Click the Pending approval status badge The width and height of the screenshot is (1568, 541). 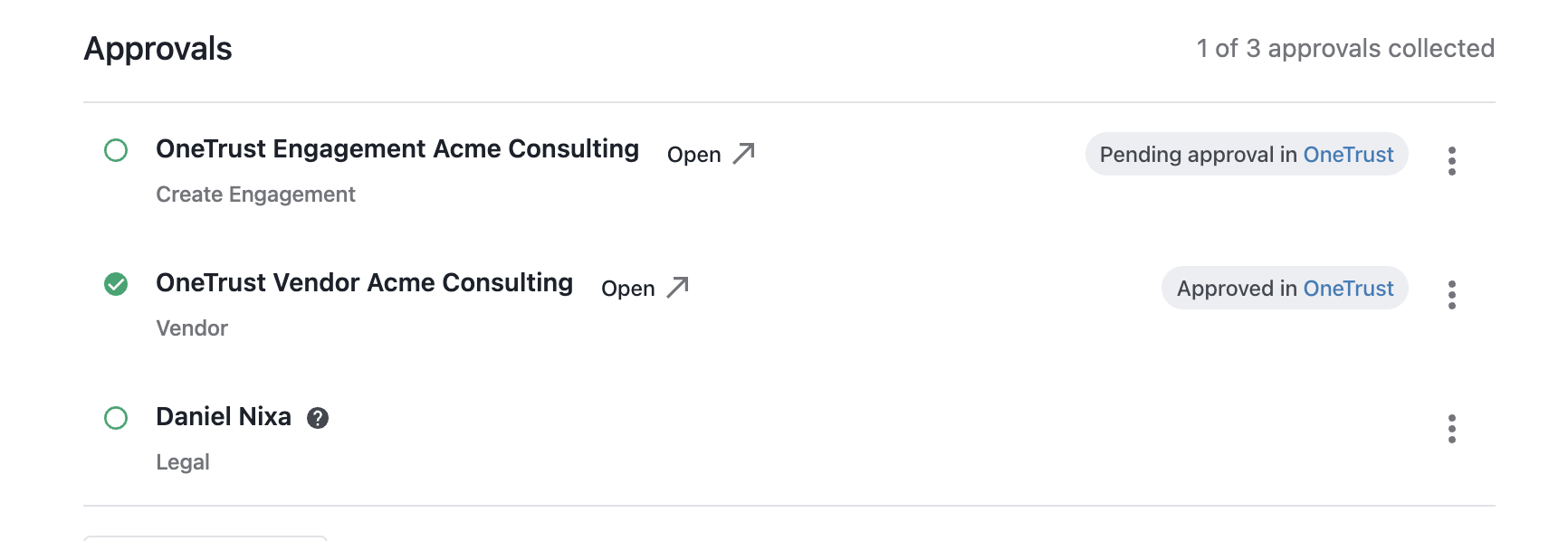1247,154
